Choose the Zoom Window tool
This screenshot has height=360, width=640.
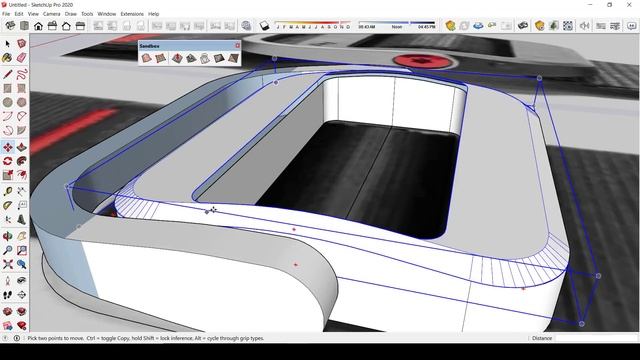click(x=22, y=250)
